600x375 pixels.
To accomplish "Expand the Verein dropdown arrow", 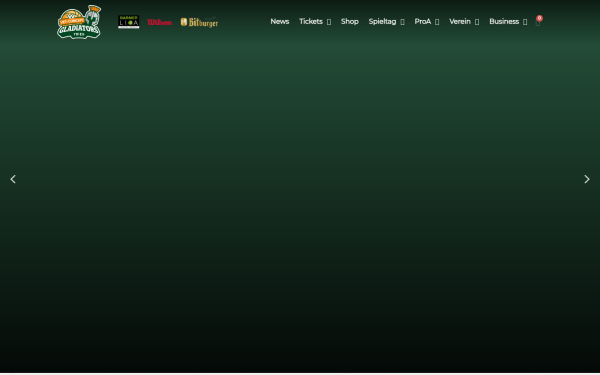I will (477, 22).
